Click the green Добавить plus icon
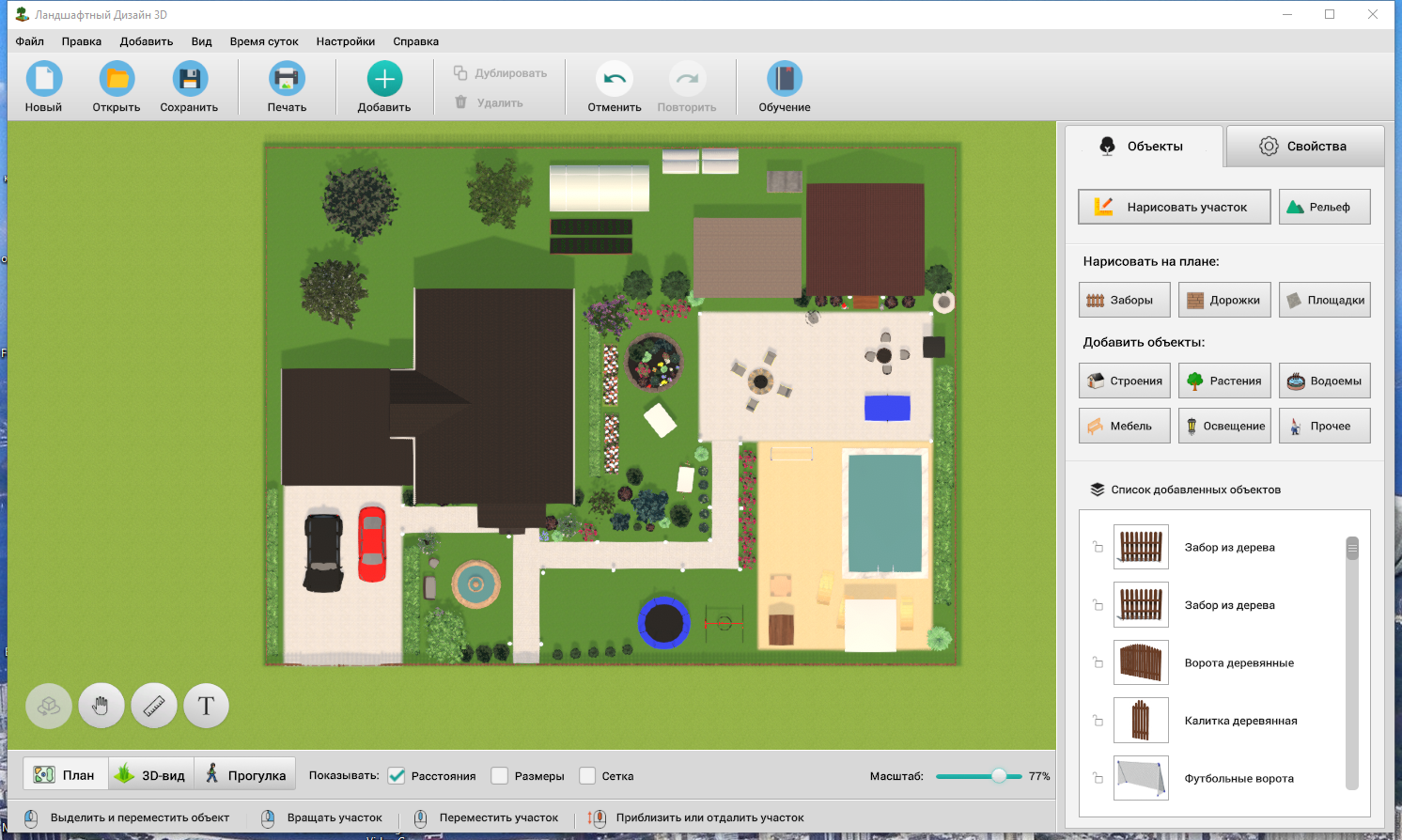The image size is (1402, 840). (384, 79)
